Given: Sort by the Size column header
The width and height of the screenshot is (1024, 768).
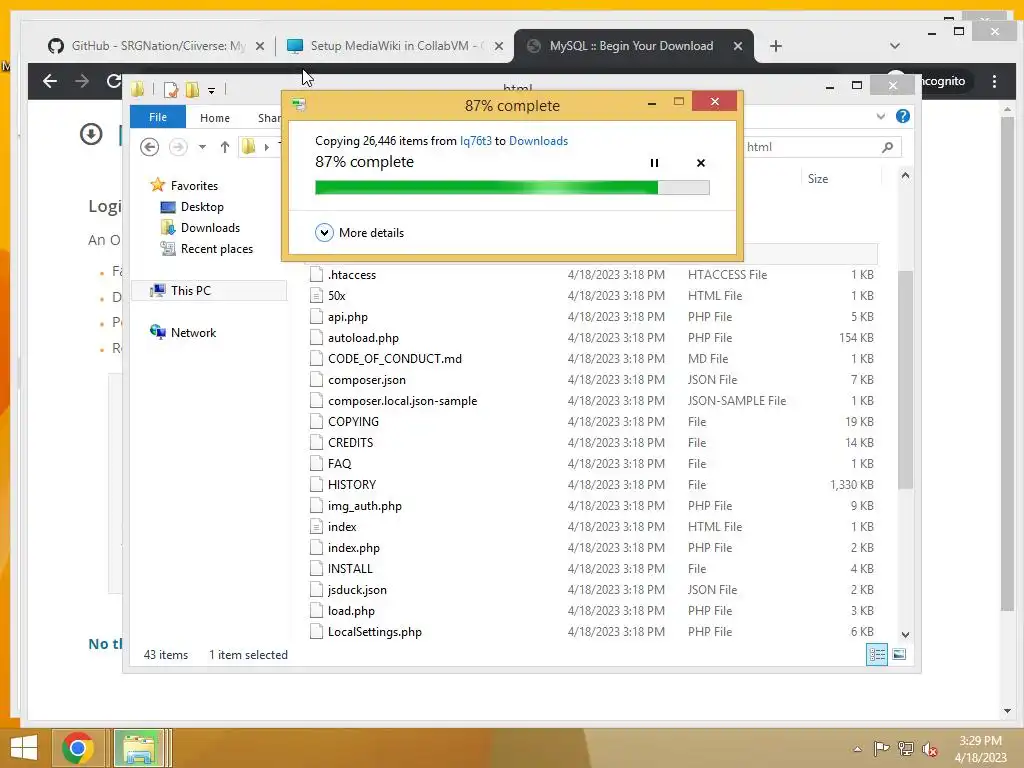Looking at the screenshot, I should click(x=818, y=178).
